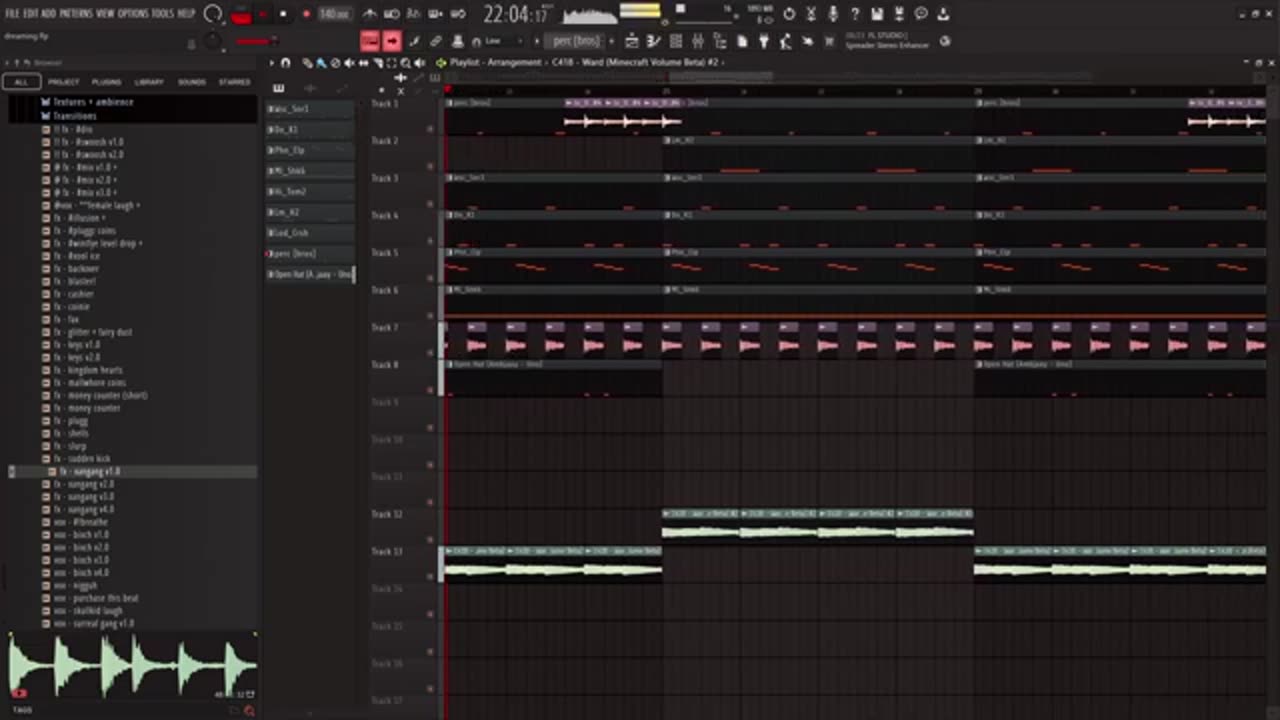
Task: Select 'Hi_Tom2' pattern in picker
Action: (x=310, y=191)
